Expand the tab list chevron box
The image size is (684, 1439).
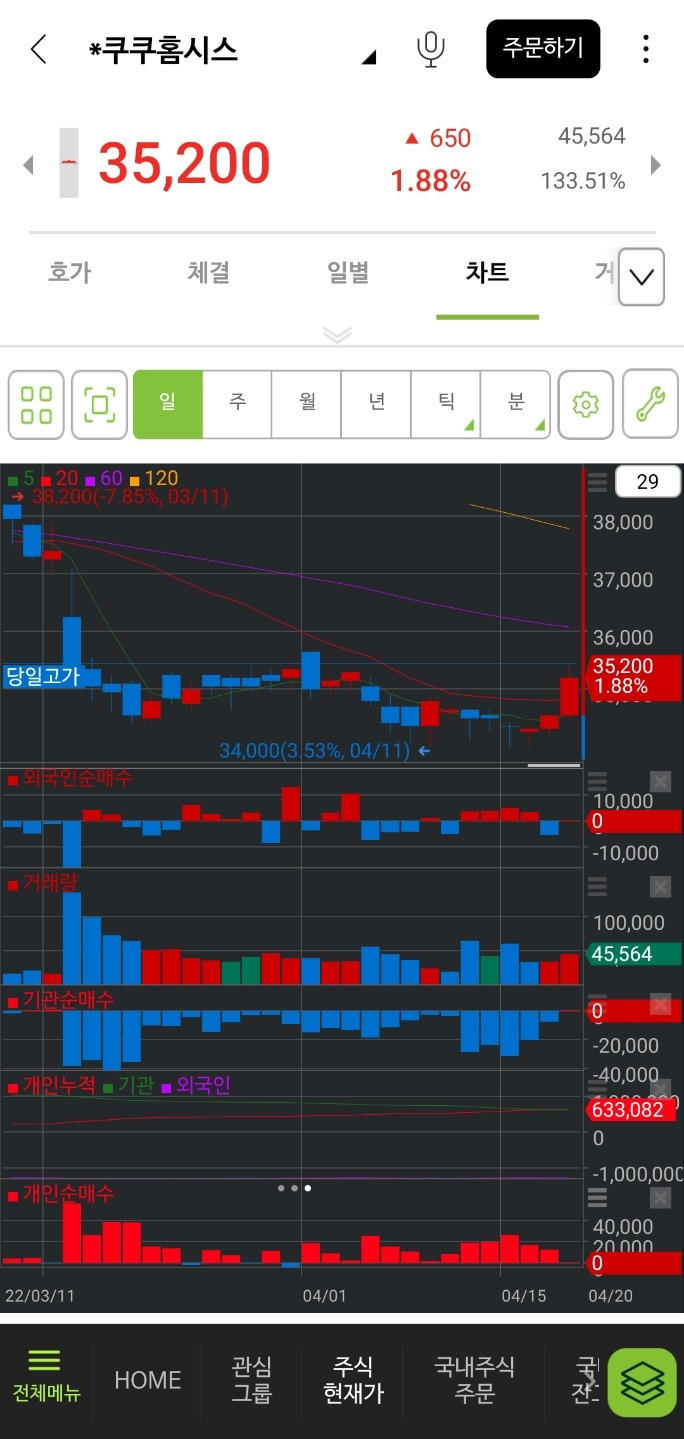tap(642, 276)
